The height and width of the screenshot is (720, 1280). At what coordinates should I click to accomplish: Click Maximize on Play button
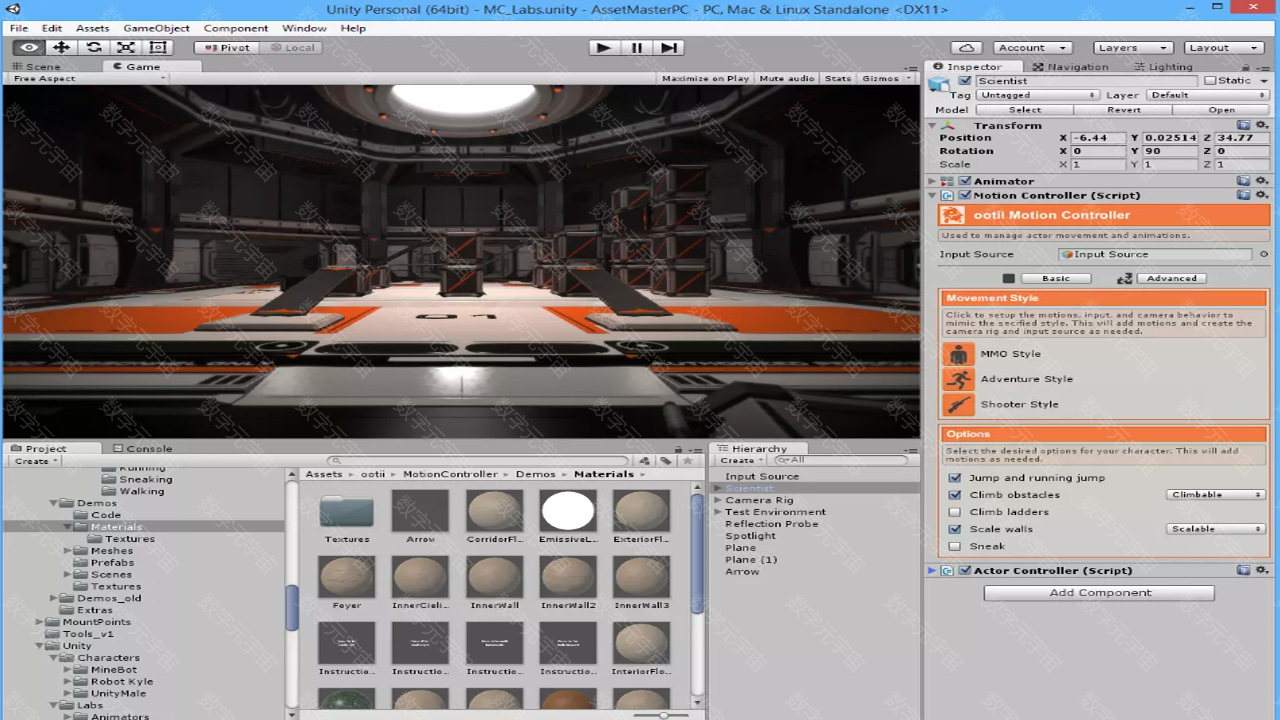pyautogui.click(x=705, y=78)
